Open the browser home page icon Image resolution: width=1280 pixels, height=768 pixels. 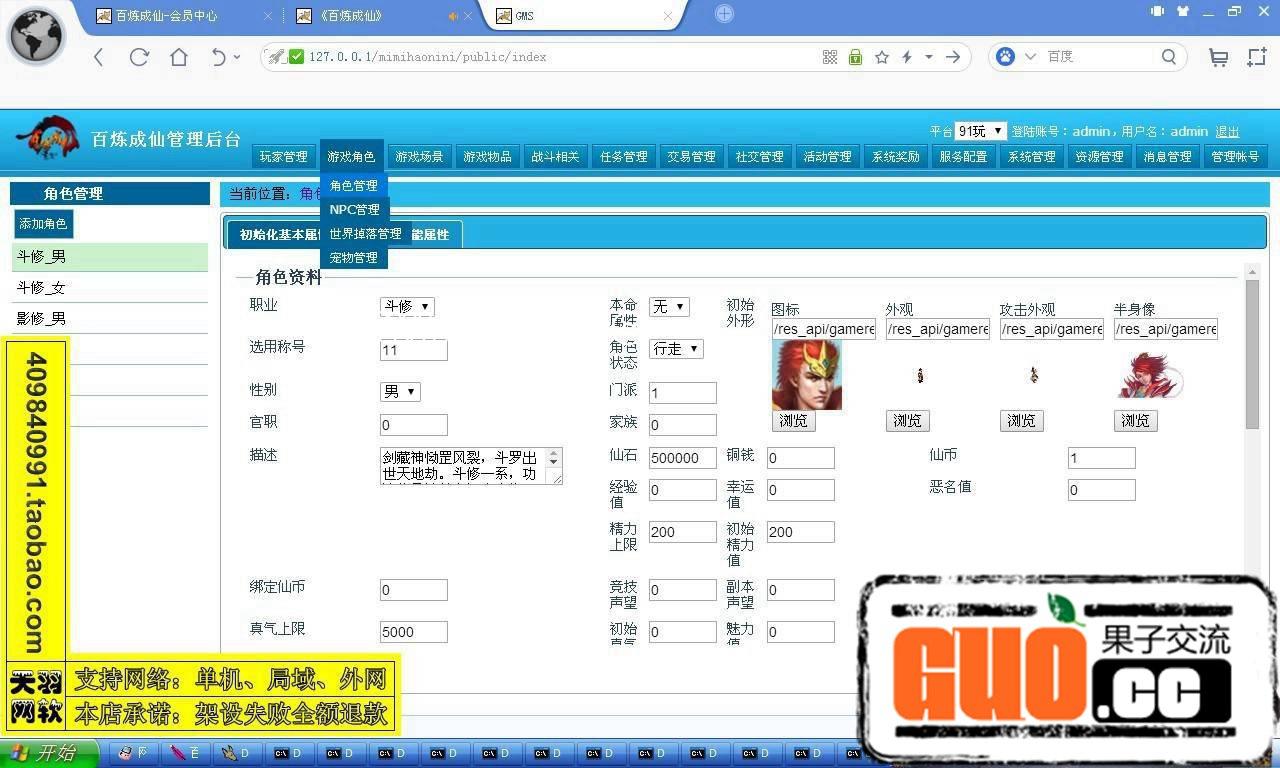click(179, 57)
